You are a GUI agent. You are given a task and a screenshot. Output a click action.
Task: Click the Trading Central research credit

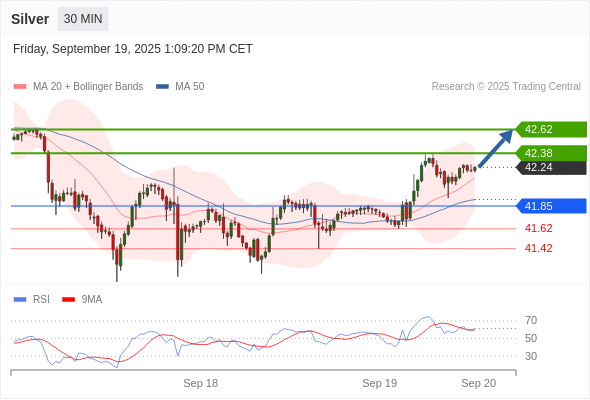[506, 87]
